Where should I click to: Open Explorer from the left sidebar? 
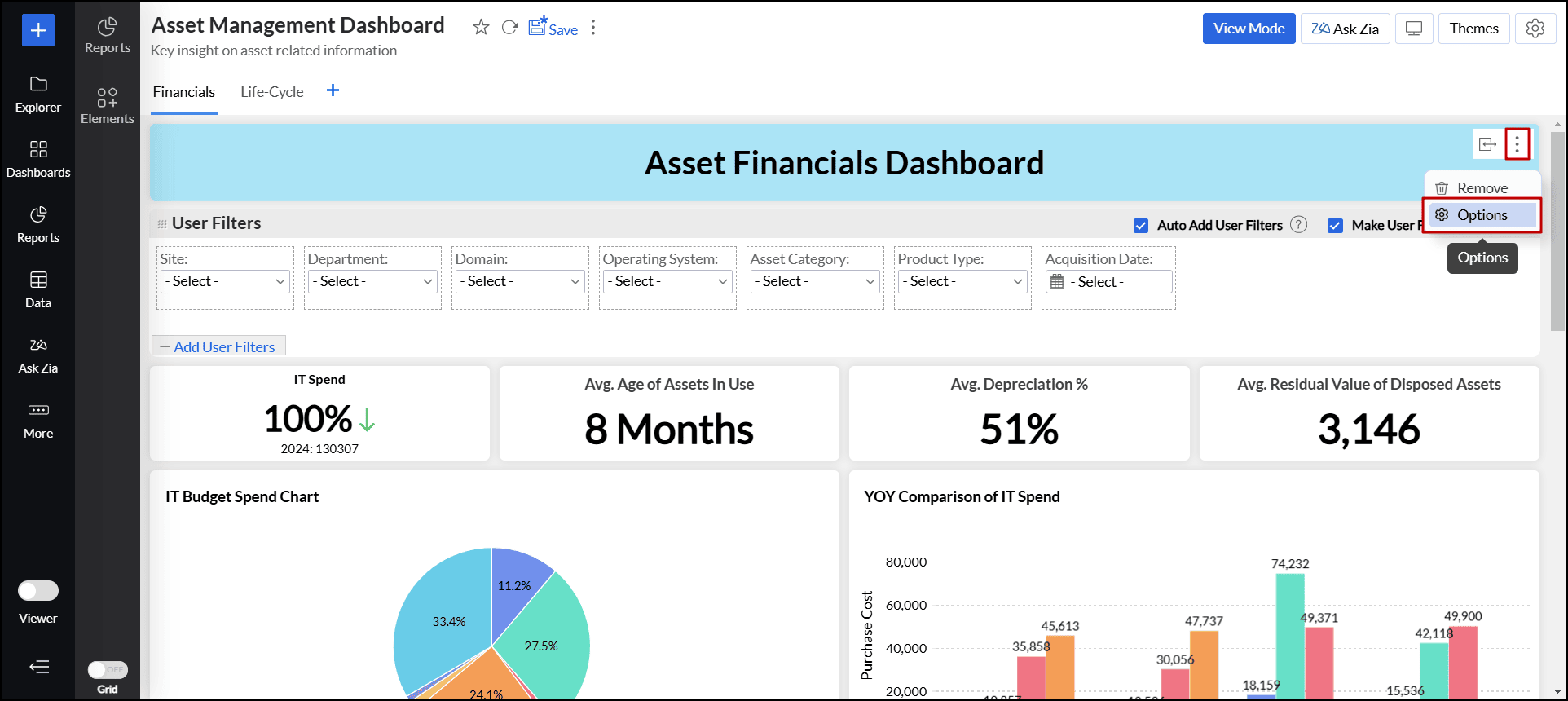[38, 95]
